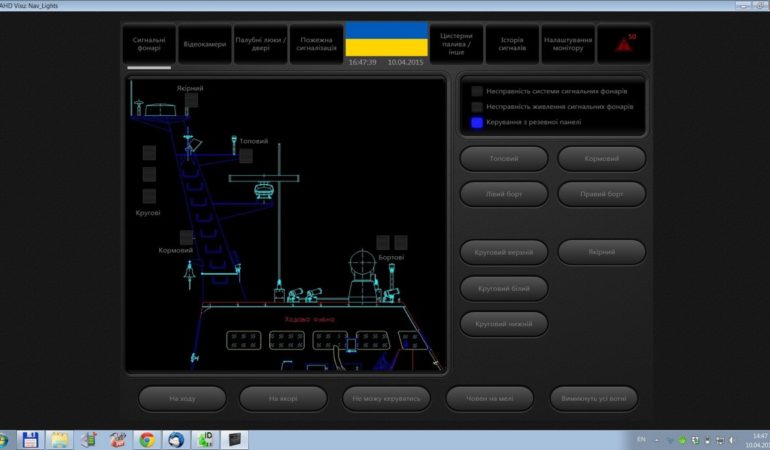Viewport: 770px width, 450px height.
Task: Click the floppy disk icon in taskbar
Action: (30, 439)
